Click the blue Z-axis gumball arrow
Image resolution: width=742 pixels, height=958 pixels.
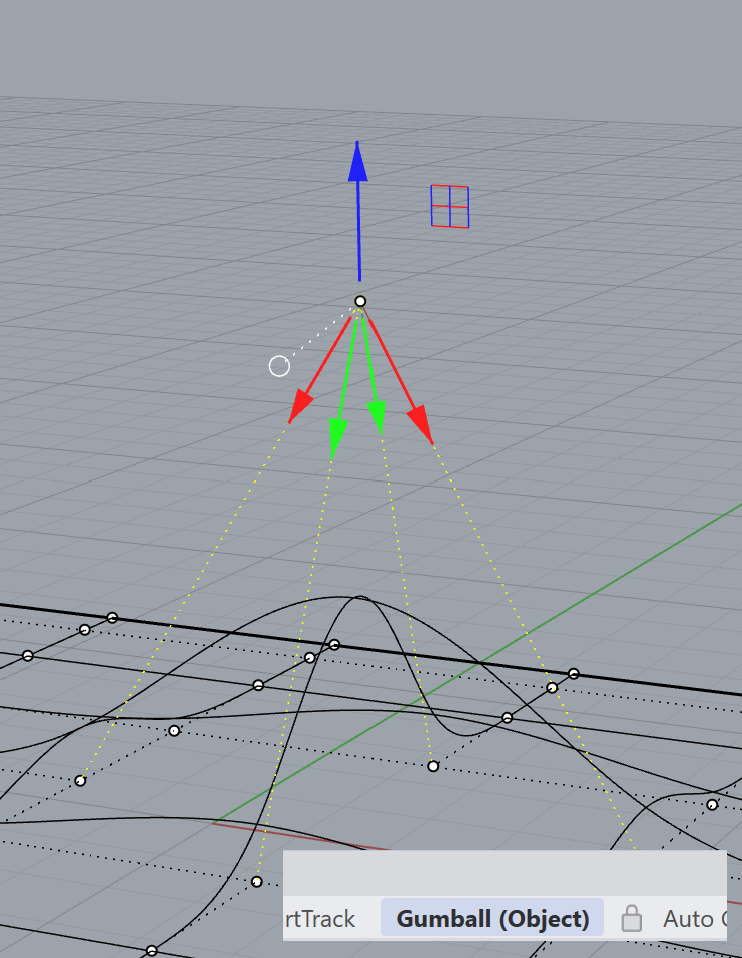pyautogui.click(x=357, y=165)
